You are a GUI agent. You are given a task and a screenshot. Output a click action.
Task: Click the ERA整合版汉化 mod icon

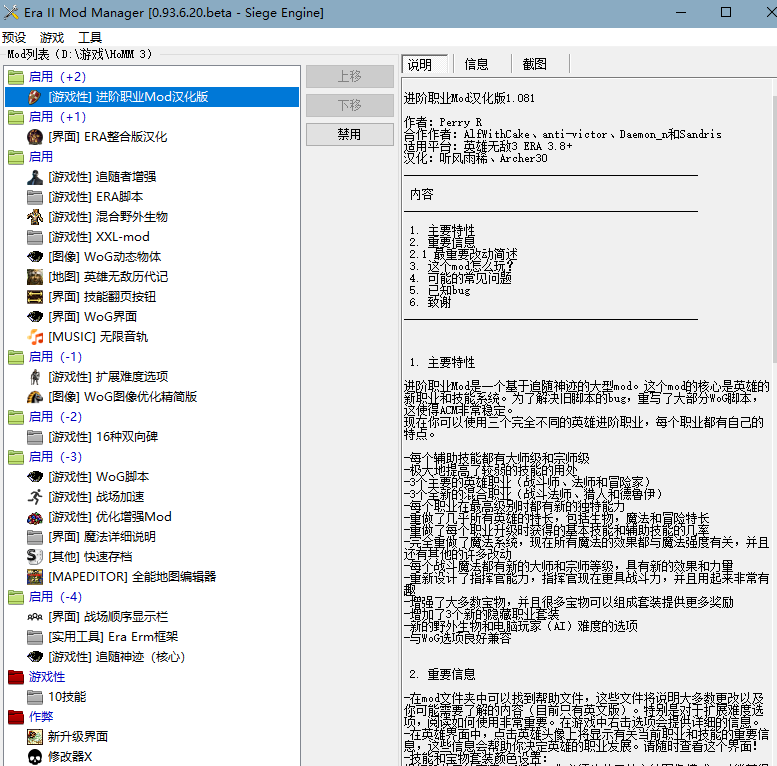(35, 137)
